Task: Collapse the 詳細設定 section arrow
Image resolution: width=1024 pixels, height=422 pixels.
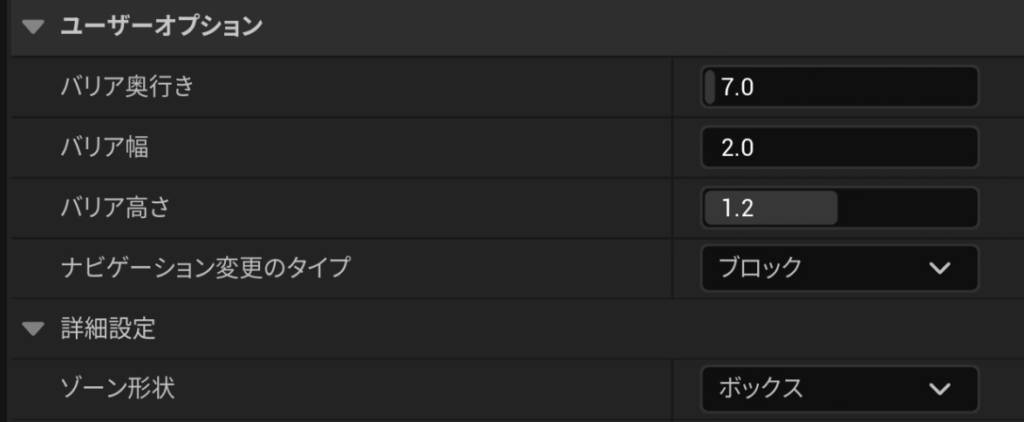Action: point(35,329)
